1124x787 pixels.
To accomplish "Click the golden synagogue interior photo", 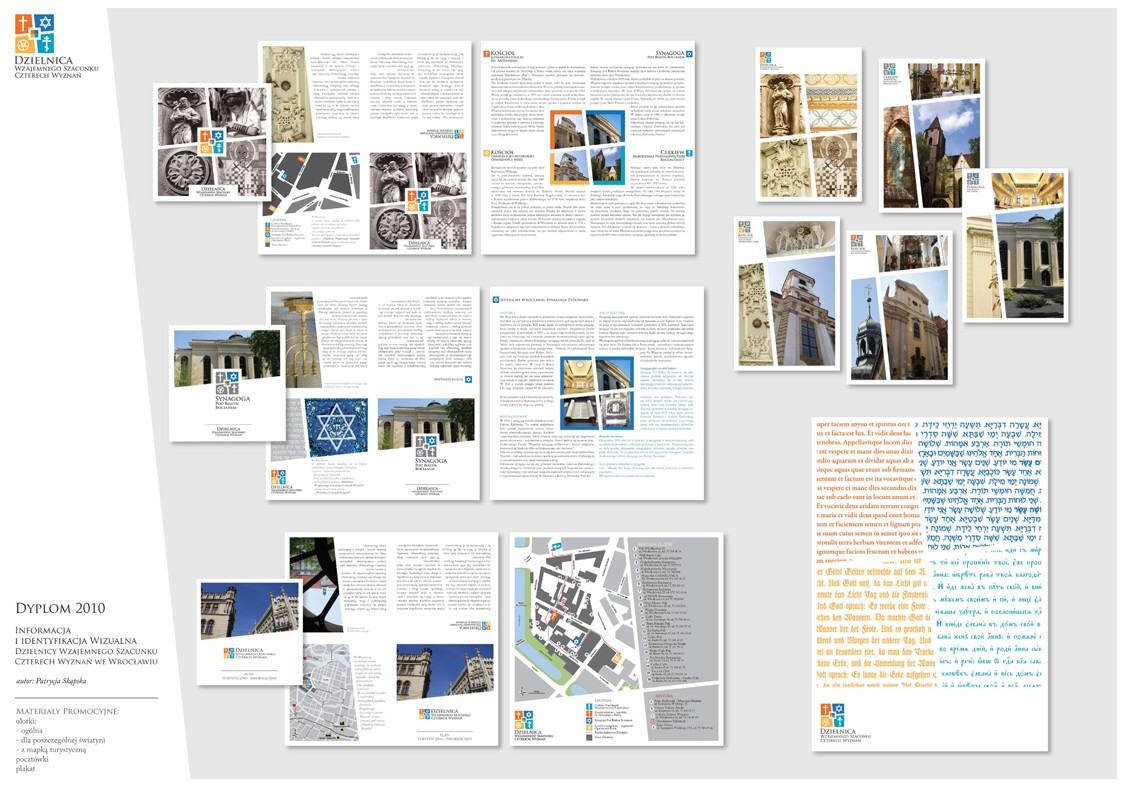I will [578, 376].
